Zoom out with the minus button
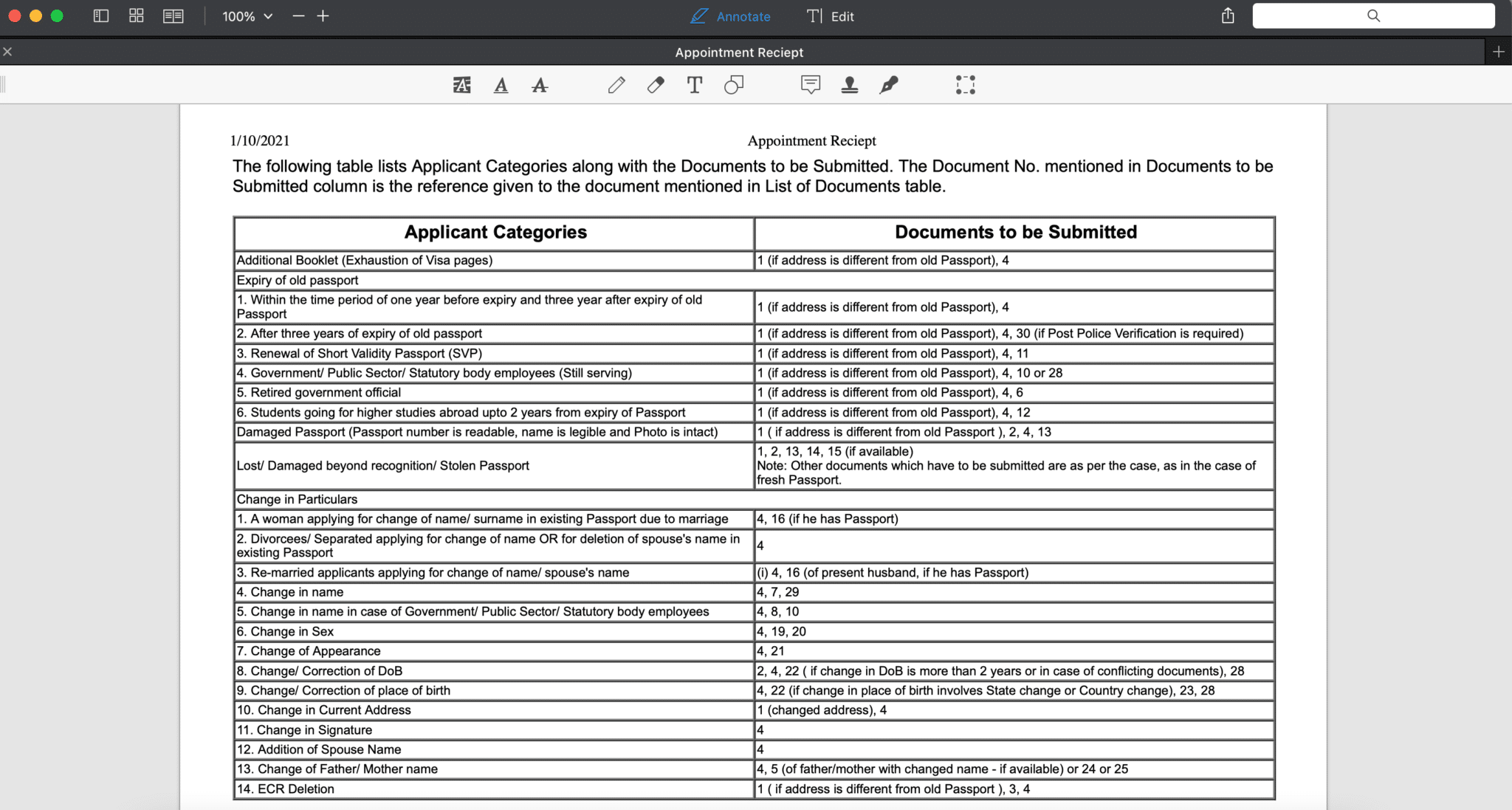 [x=298, y=16]
